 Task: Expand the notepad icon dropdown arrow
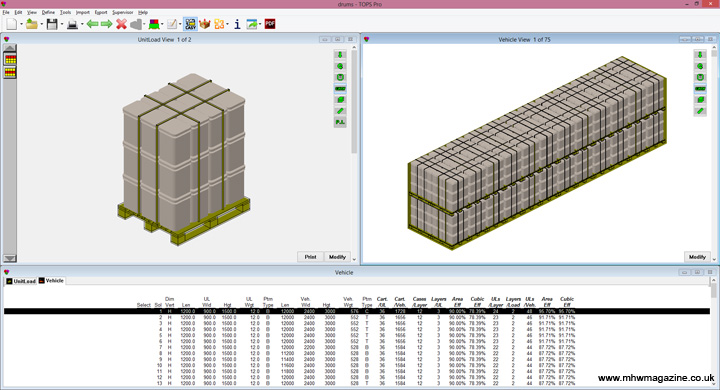coord(180,24)
